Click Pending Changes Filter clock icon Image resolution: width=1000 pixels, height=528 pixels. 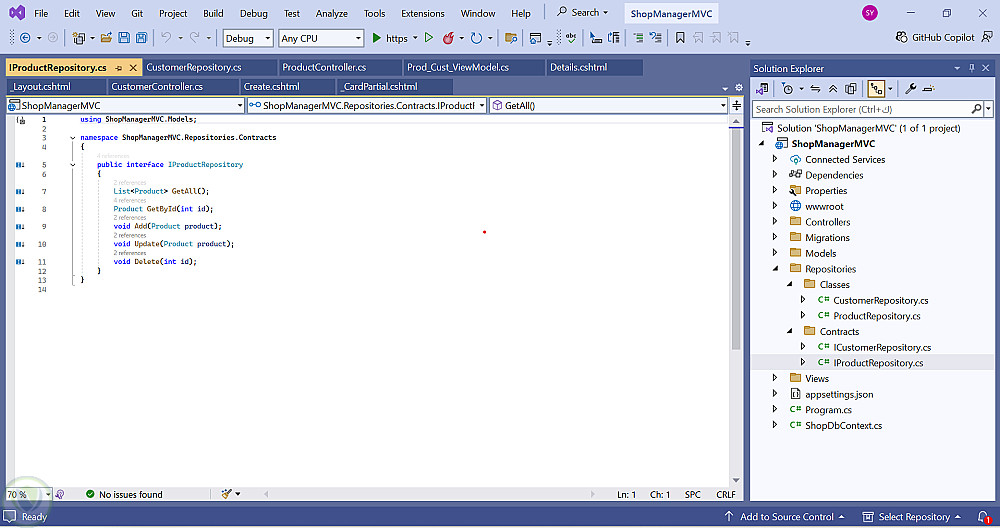coord(788,89)
